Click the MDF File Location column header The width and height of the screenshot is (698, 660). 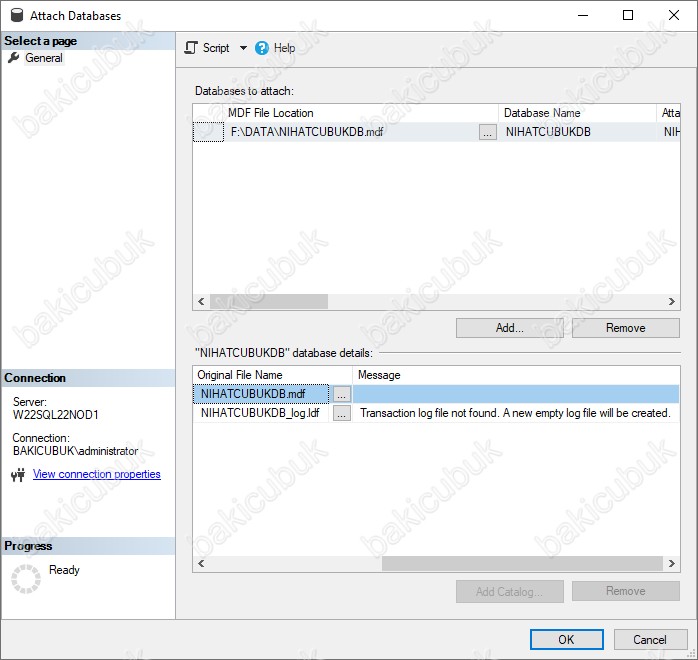[270, 113]
